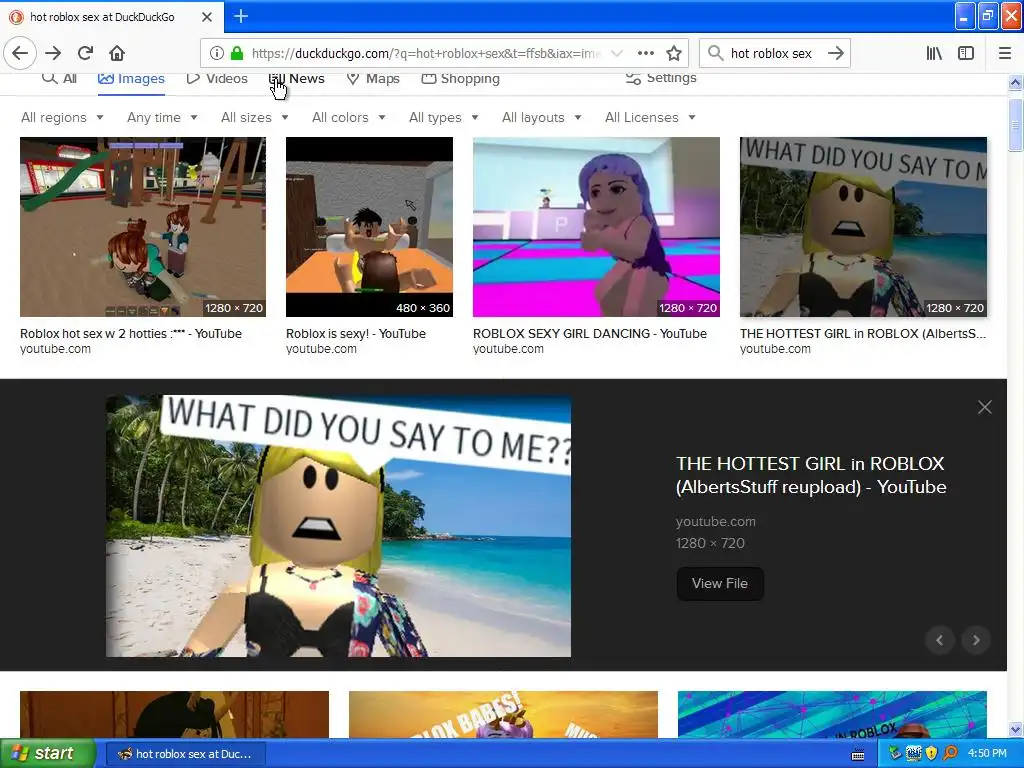The width and height of the screenshot is (1024, 768).
Task: Open the Any time filter dropdown
Action: point(162,118)
